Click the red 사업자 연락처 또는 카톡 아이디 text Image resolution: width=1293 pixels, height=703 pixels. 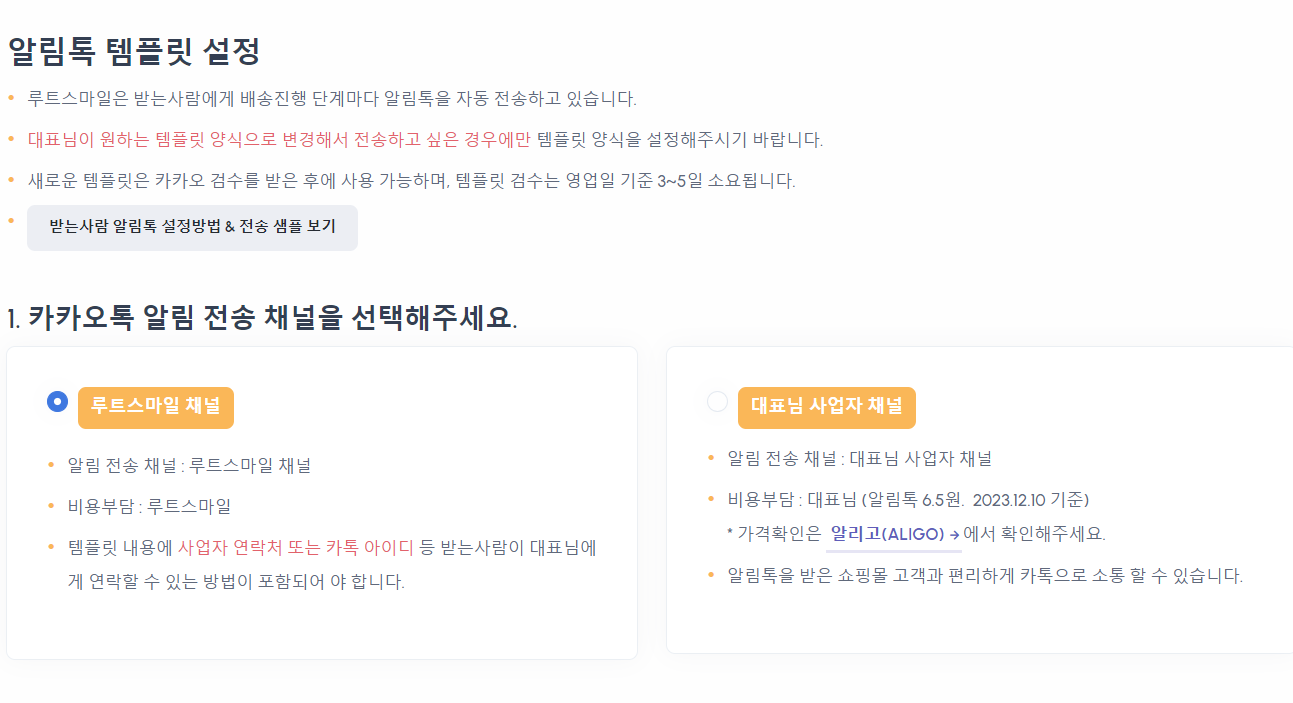pyautogui.click(x=295, y=547)
